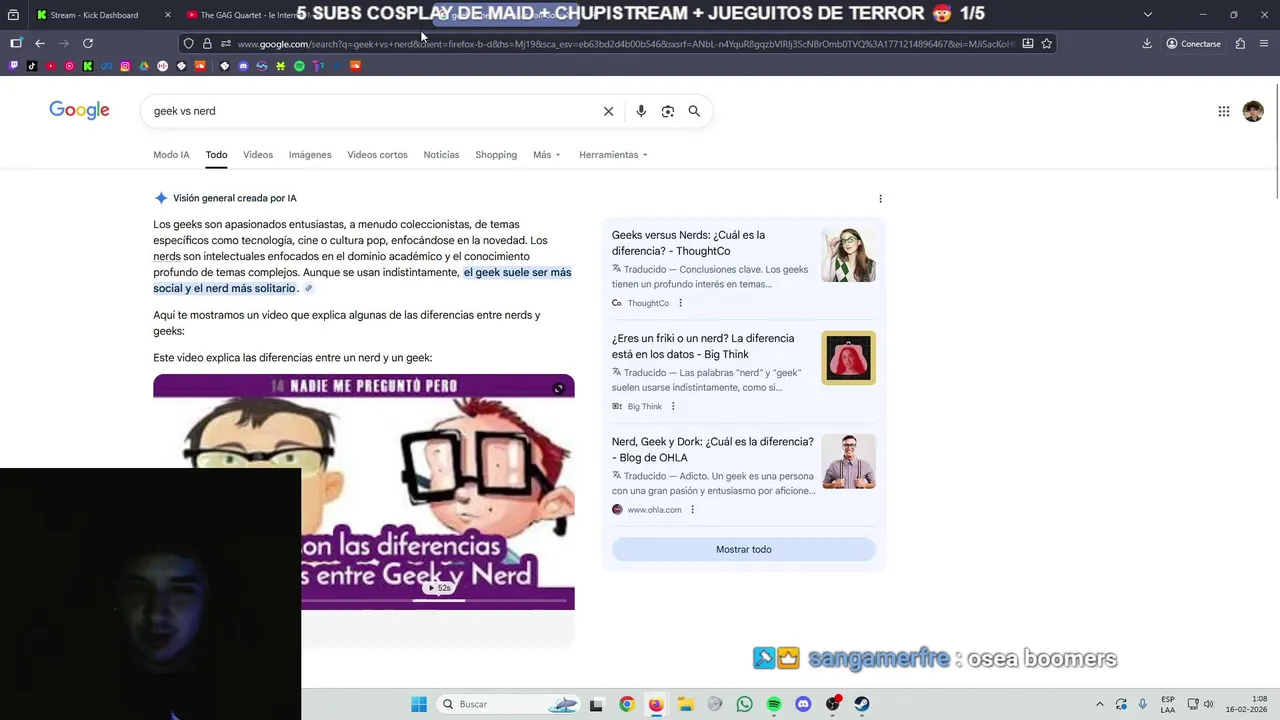1280x720 pixels.
Task: Open Big Think result thumbnail image
Action: 848,358
